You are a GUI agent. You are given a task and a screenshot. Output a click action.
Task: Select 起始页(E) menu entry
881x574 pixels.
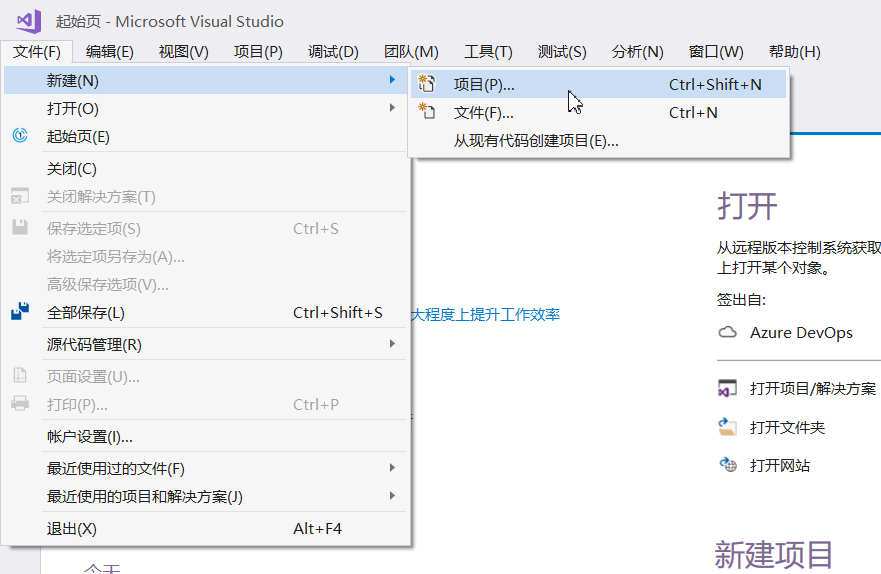(206, 136)
